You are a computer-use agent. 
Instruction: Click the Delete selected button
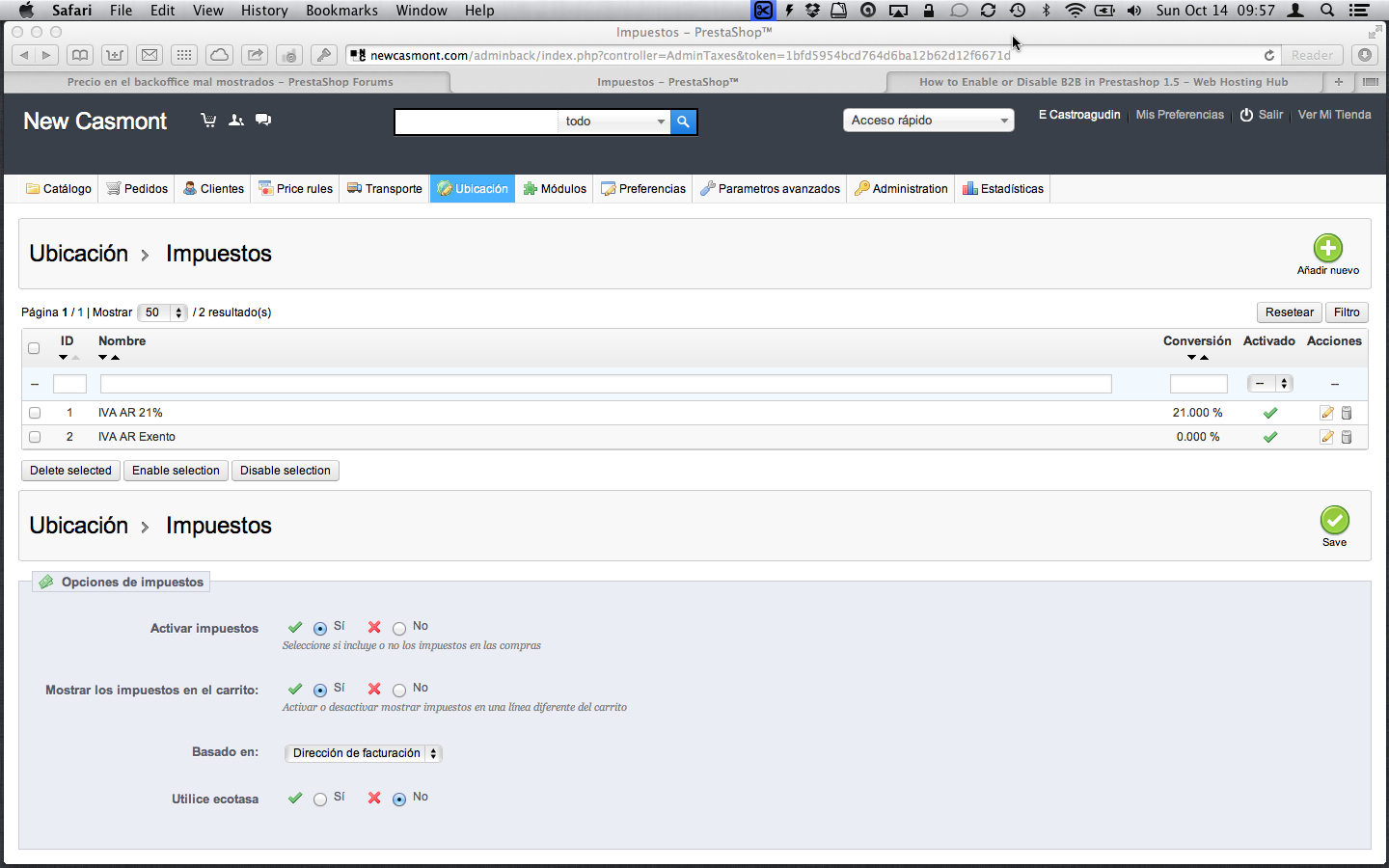point(70,471)
